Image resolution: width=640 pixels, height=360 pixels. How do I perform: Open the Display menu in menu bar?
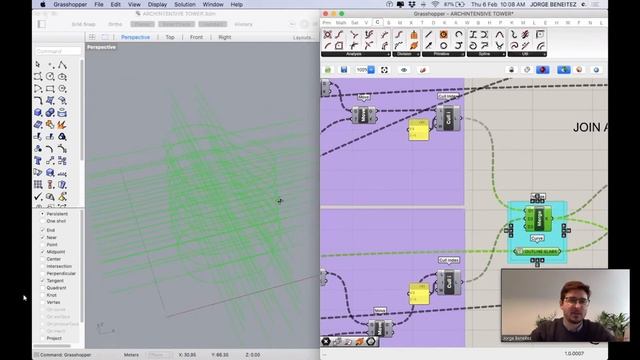point(157,4)
